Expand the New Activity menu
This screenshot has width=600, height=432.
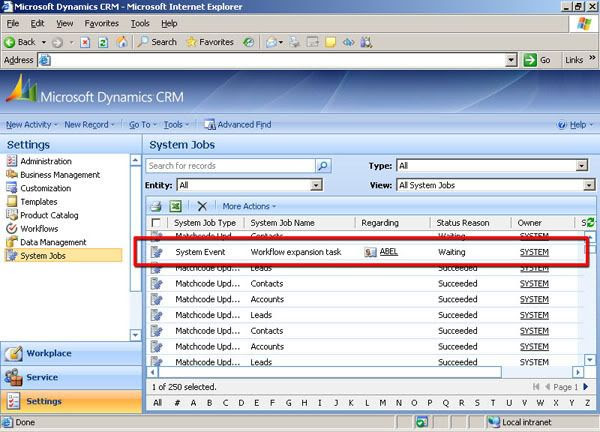click(31, 125)
